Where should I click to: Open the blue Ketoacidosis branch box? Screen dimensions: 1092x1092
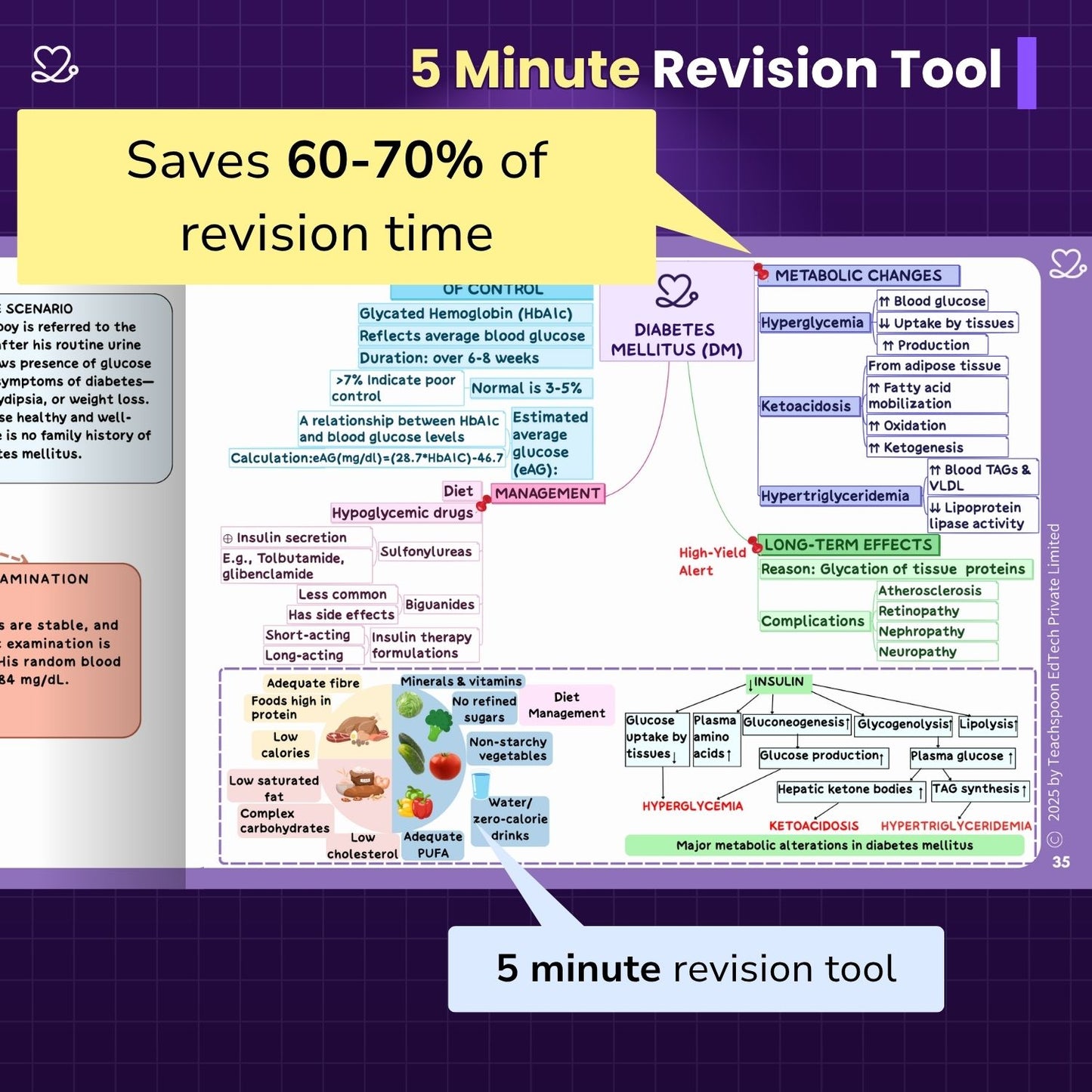pyautogui.click(x=806, y=407)
